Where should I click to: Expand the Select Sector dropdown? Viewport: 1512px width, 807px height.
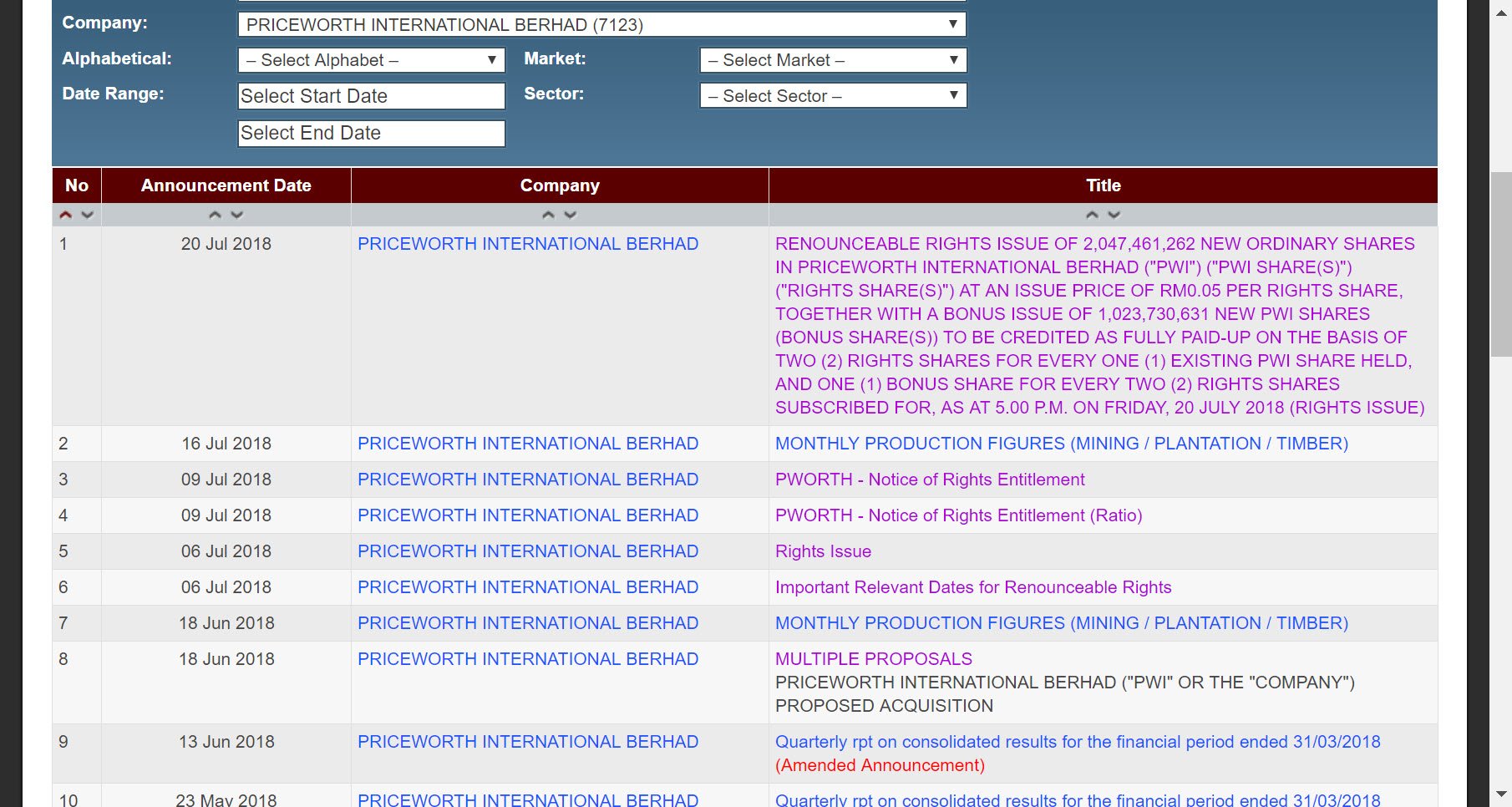click(x=833, y=96)
